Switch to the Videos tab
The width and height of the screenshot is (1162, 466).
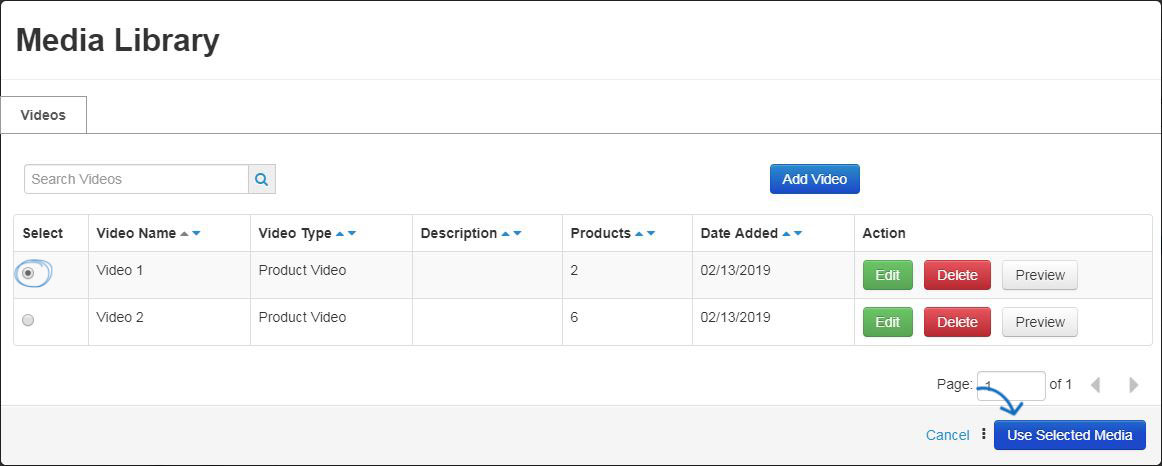43,115
